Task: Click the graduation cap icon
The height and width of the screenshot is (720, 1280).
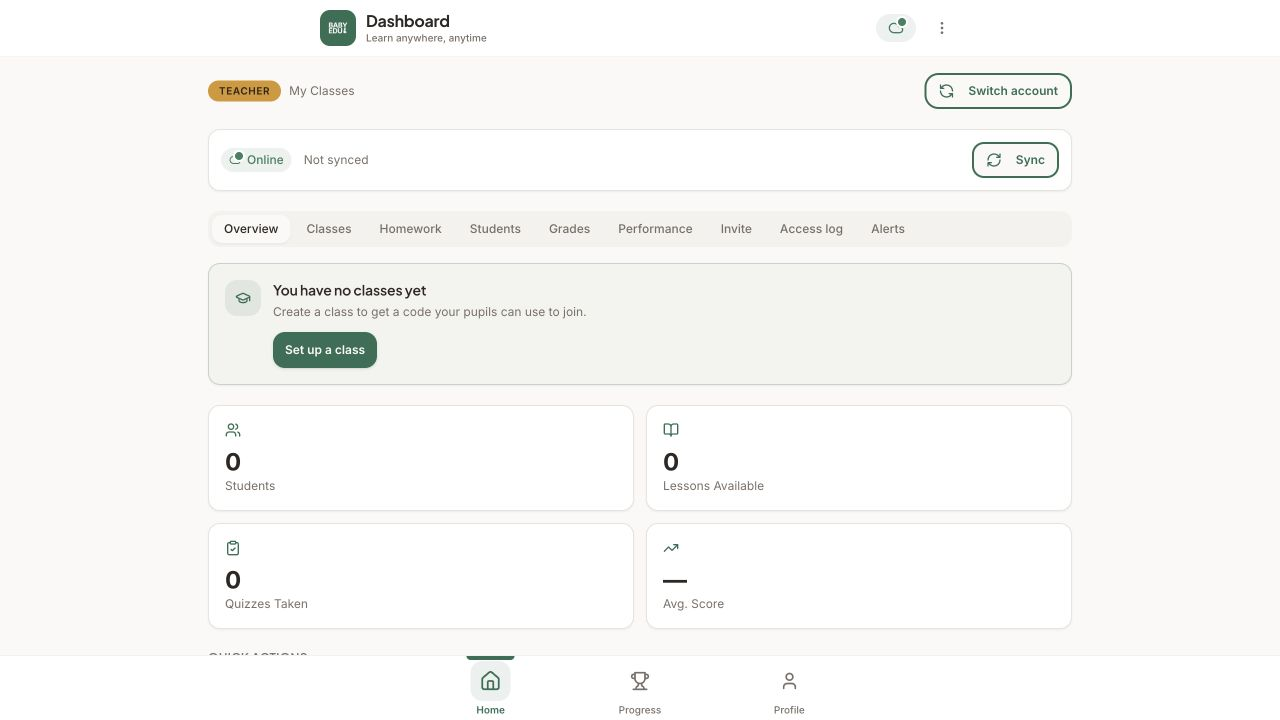Action: 243,298
